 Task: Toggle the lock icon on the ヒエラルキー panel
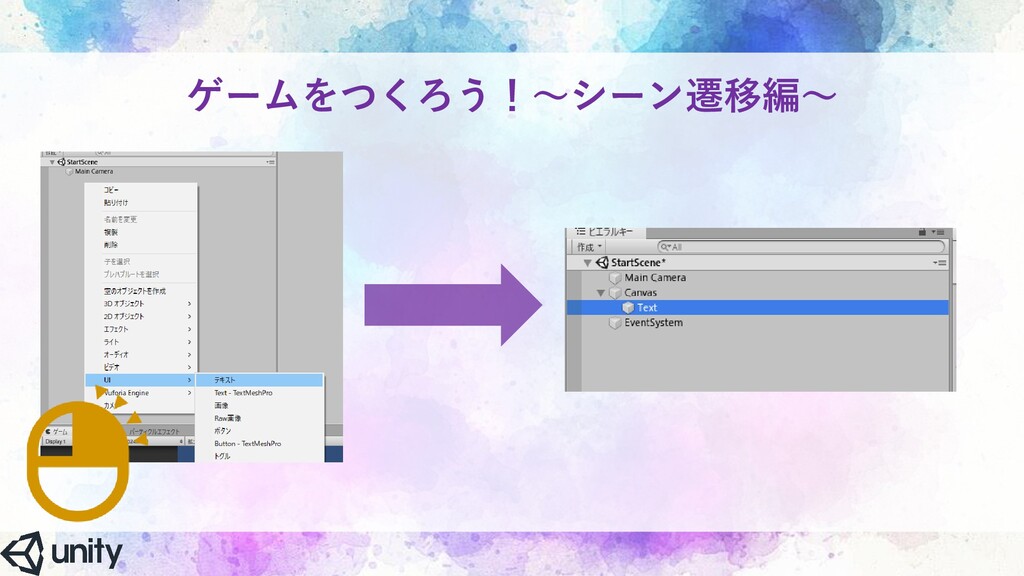[922, 232]
